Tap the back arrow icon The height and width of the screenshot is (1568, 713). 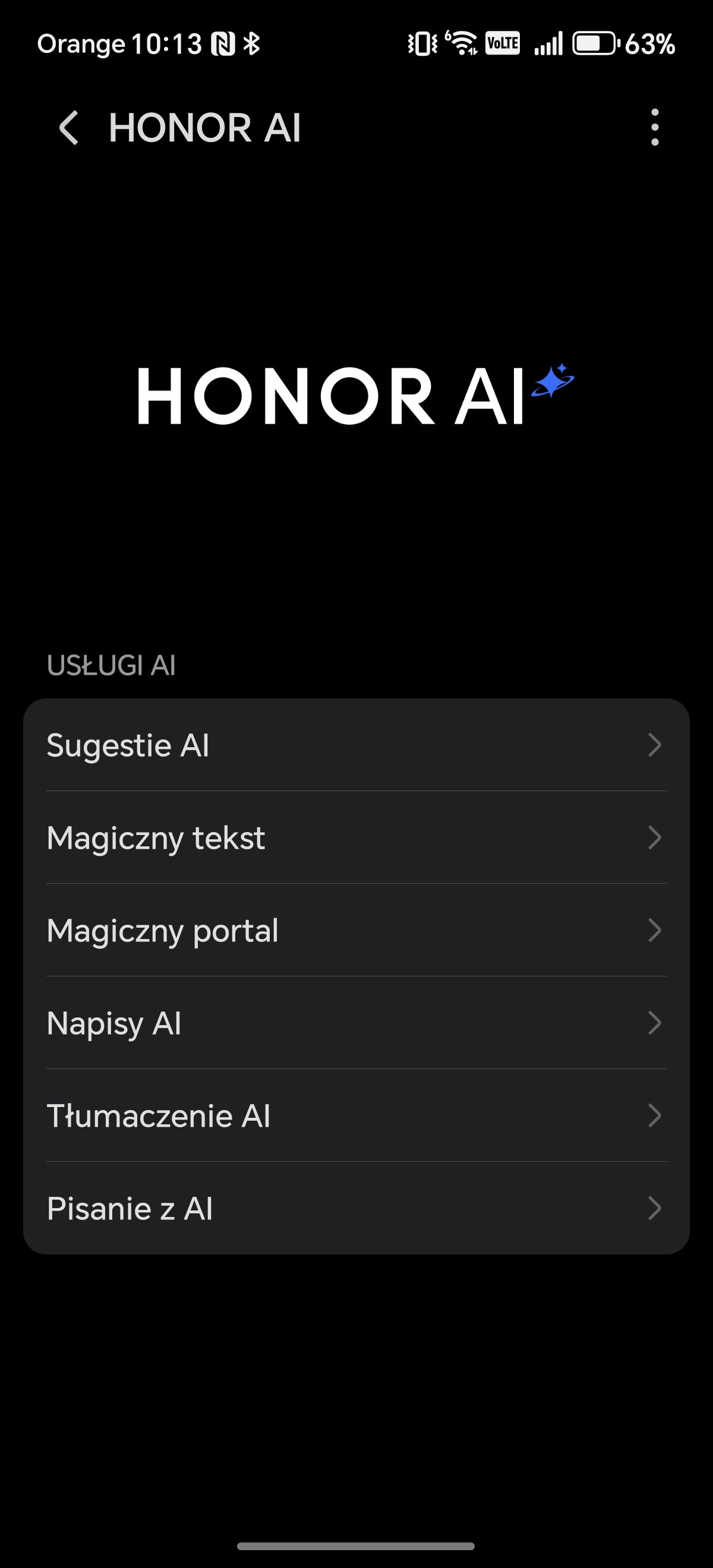(69, 128)
